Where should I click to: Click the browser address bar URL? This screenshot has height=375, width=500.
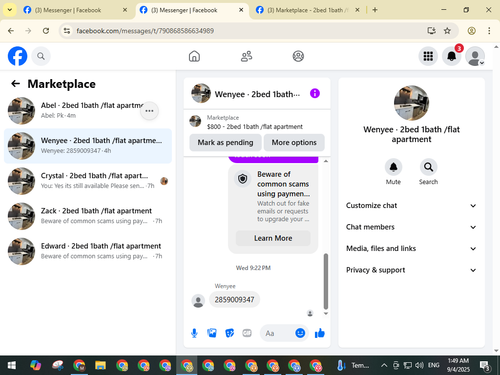(145, 31)
